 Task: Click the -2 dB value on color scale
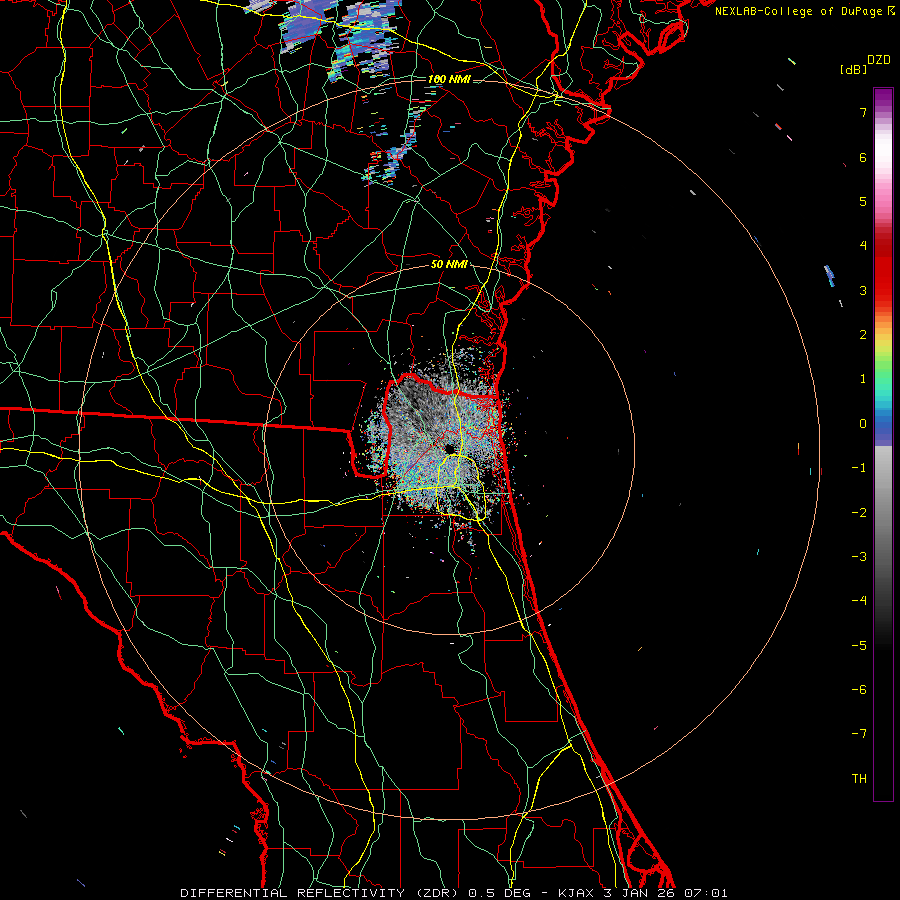[x=859, y=513]
